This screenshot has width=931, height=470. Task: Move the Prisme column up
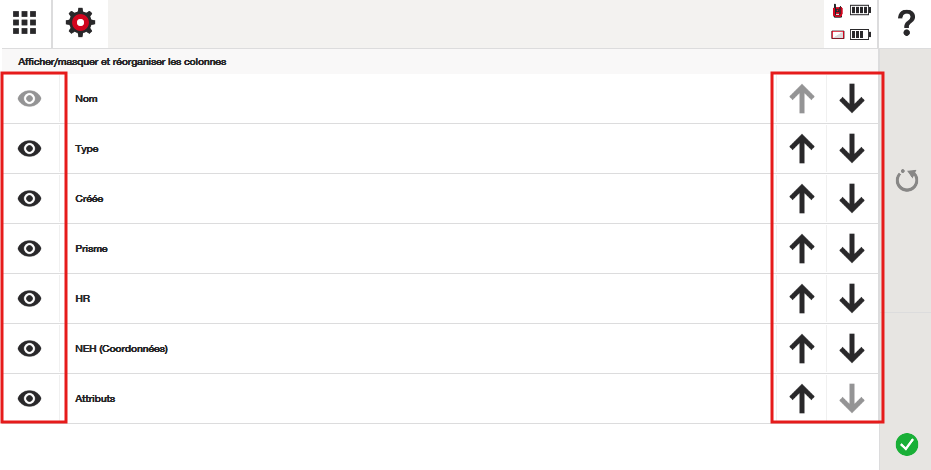[801, 249]
